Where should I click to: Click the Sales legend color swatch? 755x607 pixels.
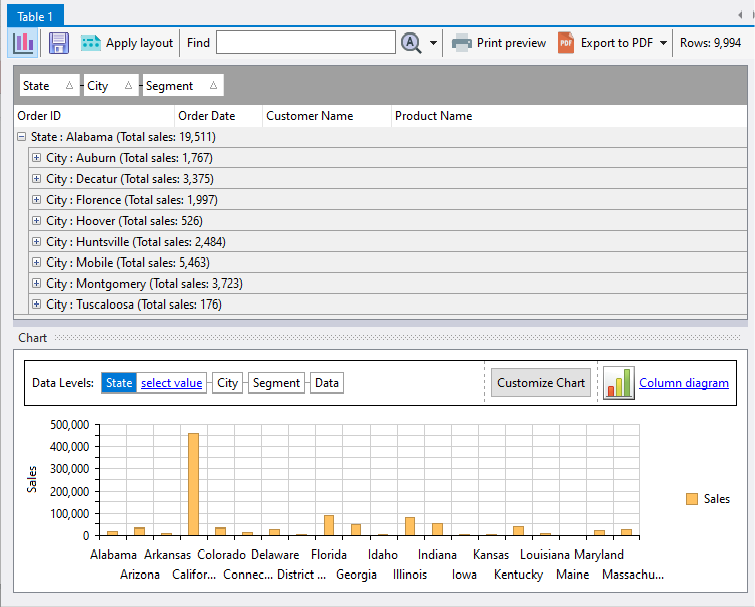(x=691, y=499)
